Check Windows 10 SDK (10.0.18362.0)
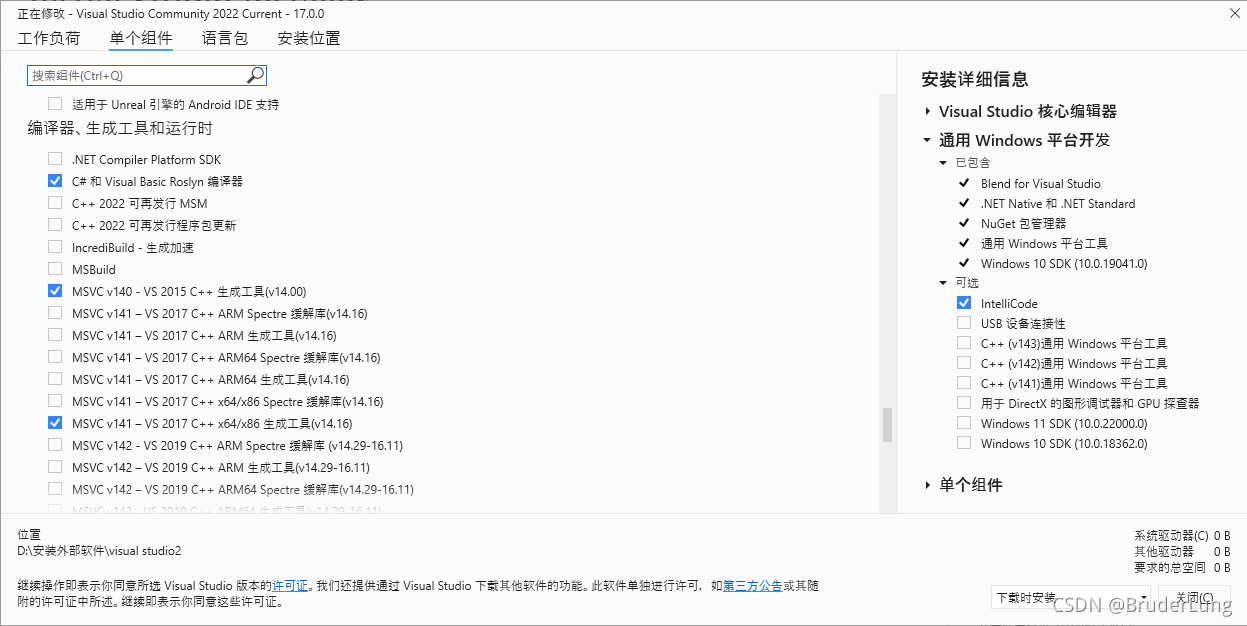The height and width of the screenshot is (626, 1247). pyautogui.click(x=964, y=443)
